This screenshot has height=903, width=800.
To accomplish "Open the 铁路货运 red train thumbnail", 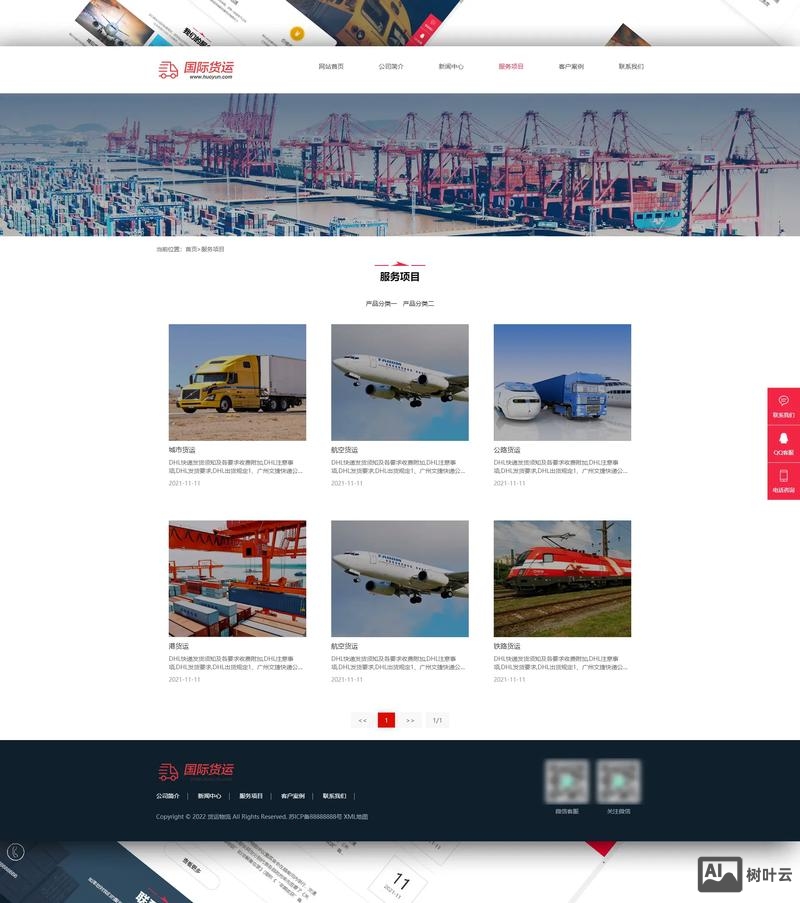I will pyautogui.click(x=562, y=578).
